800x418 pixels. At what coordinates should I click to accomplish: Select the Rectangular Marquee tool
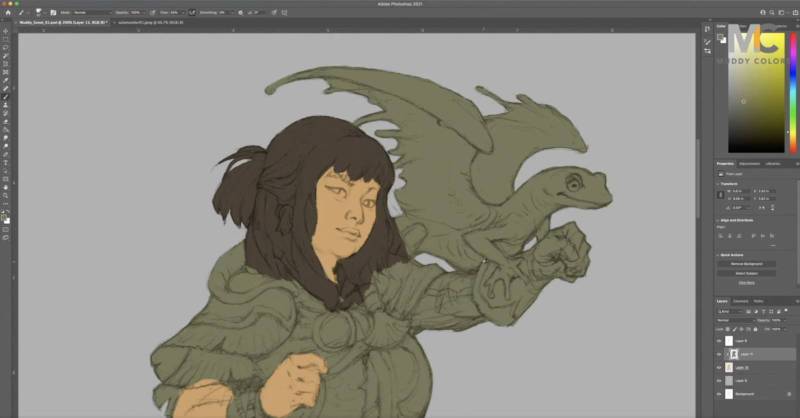[x=6, y=38]
